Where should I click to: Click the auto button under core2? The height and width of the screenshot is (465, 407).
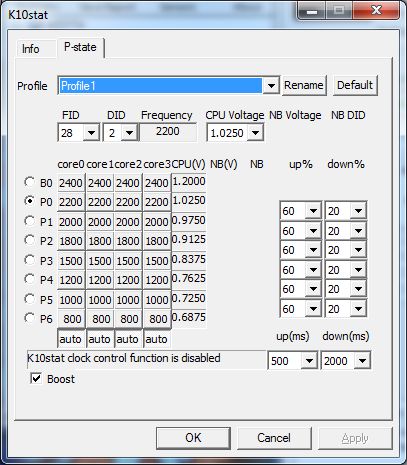pyautogui.click(x=128, y=339)
